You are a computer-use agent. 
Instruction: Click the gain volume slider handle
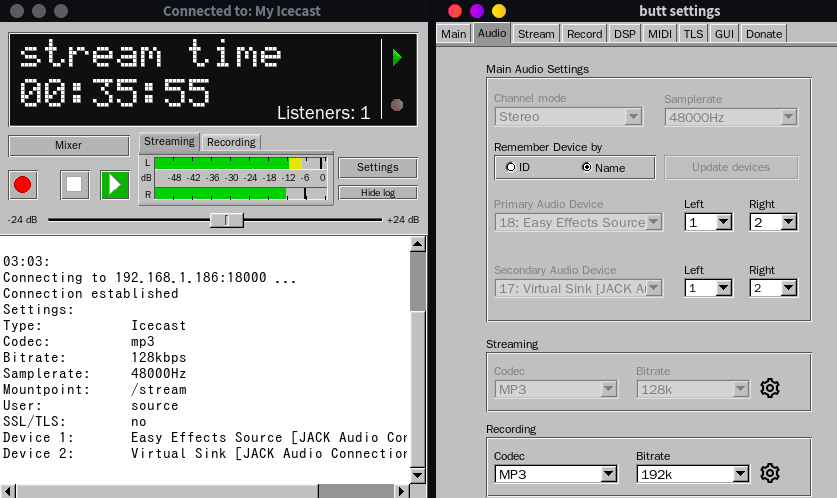click(x=227, y=220)
